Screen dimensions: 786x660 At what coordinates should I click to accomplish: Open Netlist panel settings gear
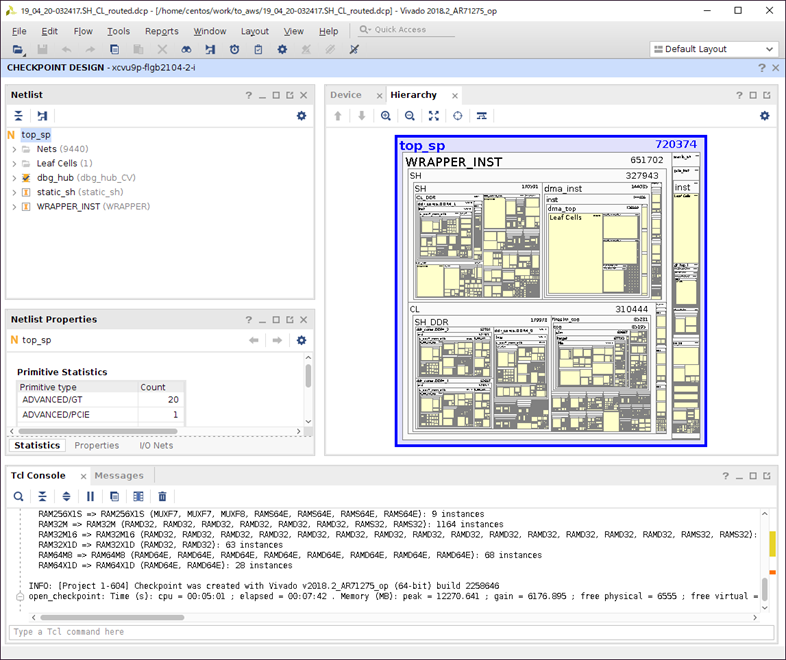click(x=301, y=116)
